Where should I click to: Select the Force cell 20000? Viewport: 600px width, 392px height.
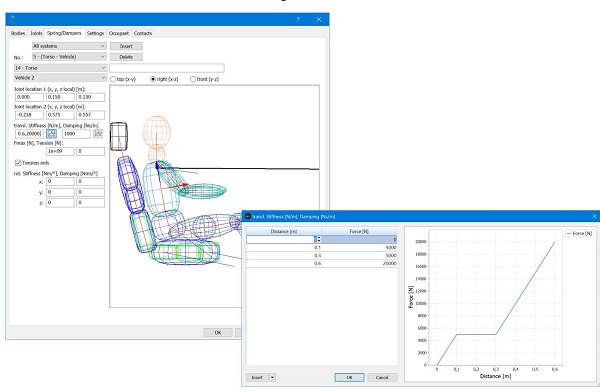pyautogui.click(x=359, y=263)
